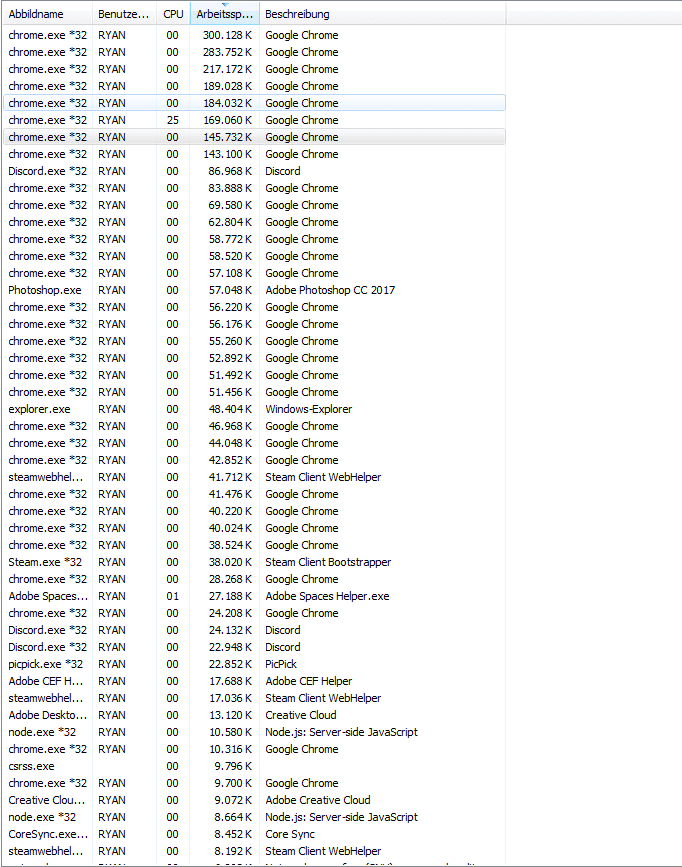
Task: Select the picpick.exe *32 process name
Action: 45,665
